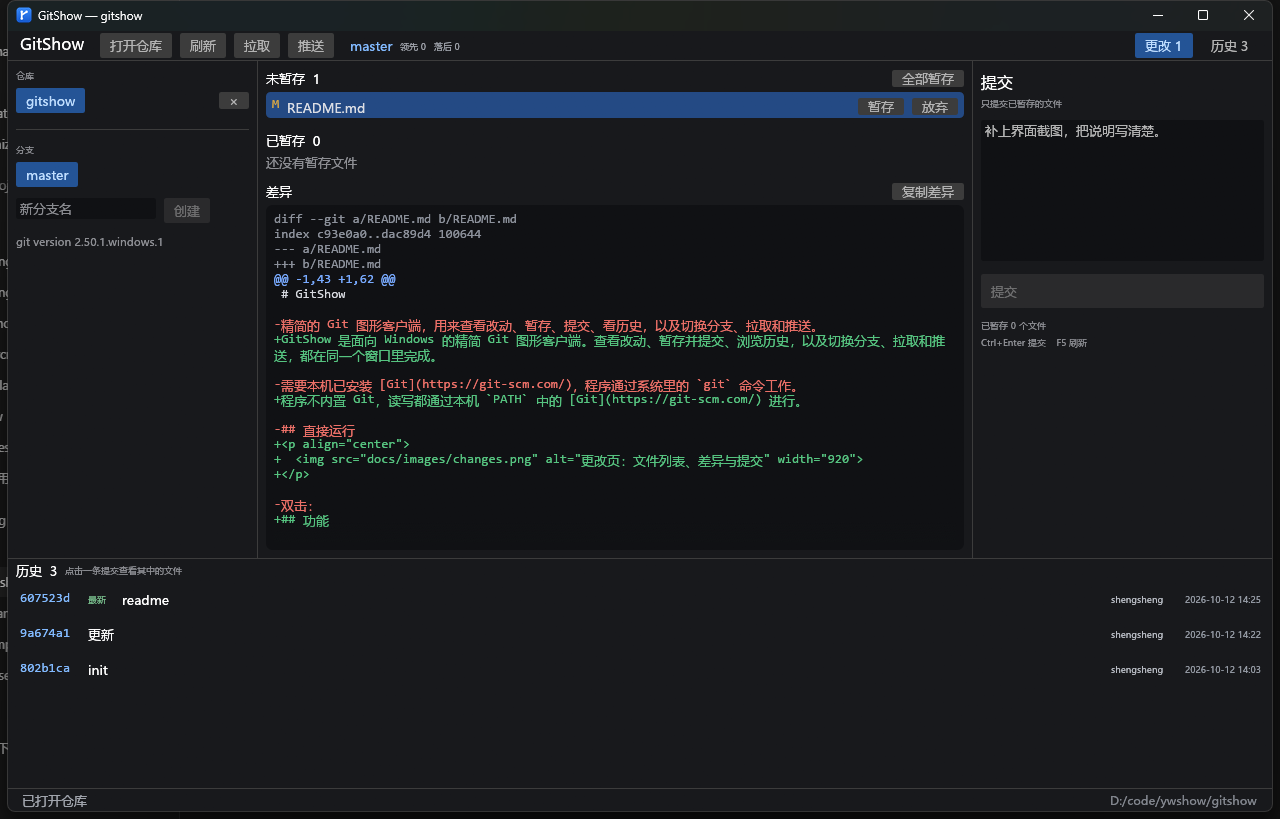The width and height of the screenshot is (1280, 819).
Task: Minimize the GitShow window
Action: (x=1158, y=15)
